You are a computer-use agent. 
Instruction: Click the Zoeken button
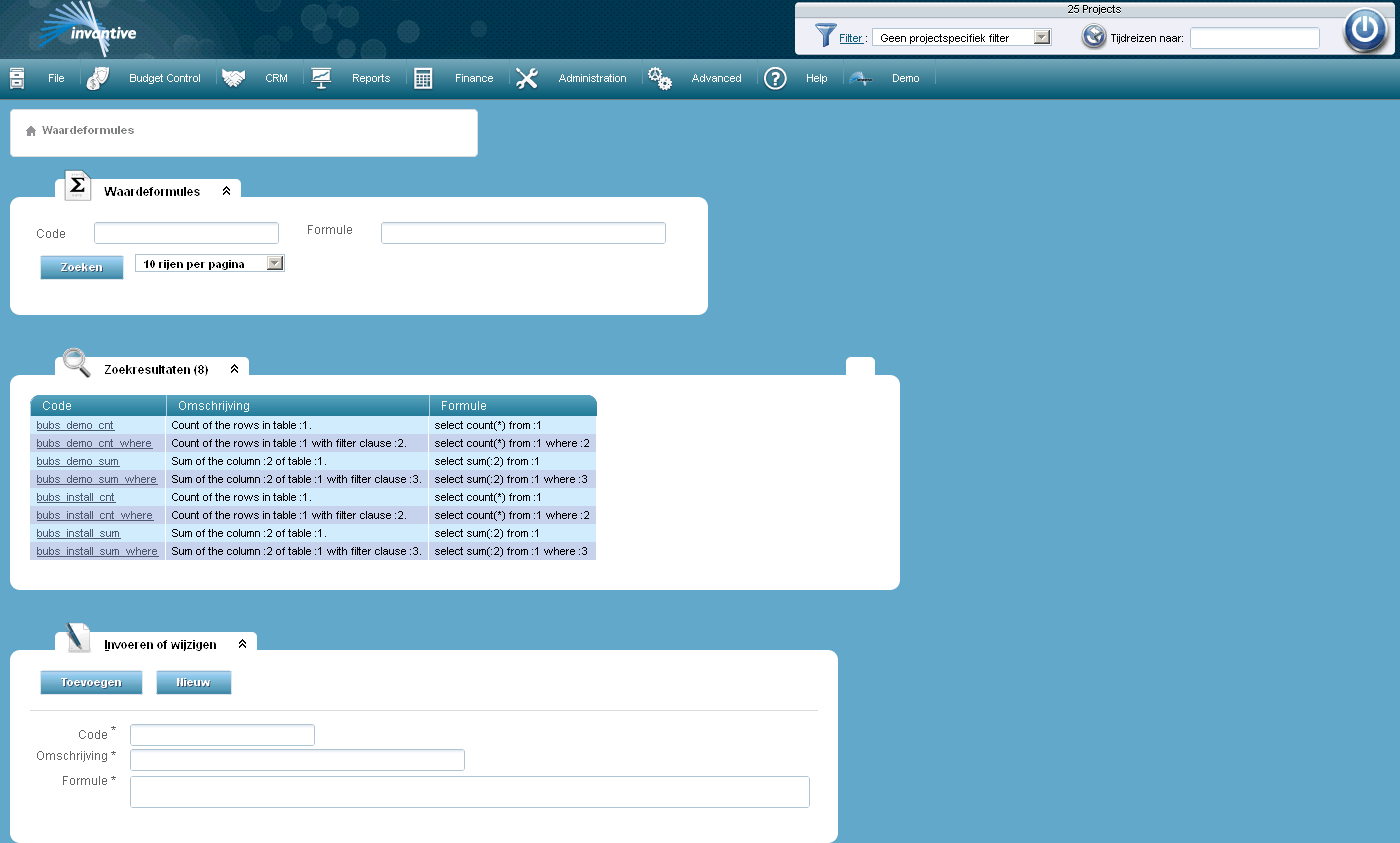(82, 267)
